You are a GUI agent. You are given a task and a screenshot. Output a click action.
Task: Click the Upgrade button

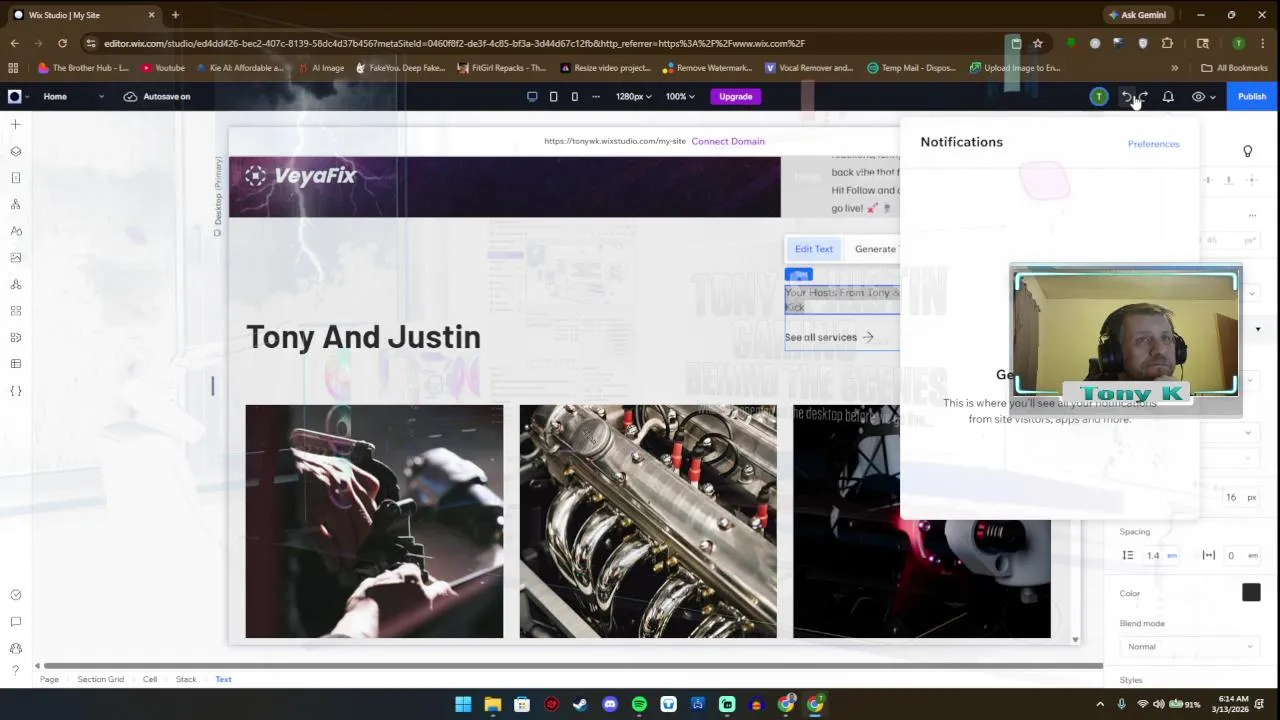735,96
